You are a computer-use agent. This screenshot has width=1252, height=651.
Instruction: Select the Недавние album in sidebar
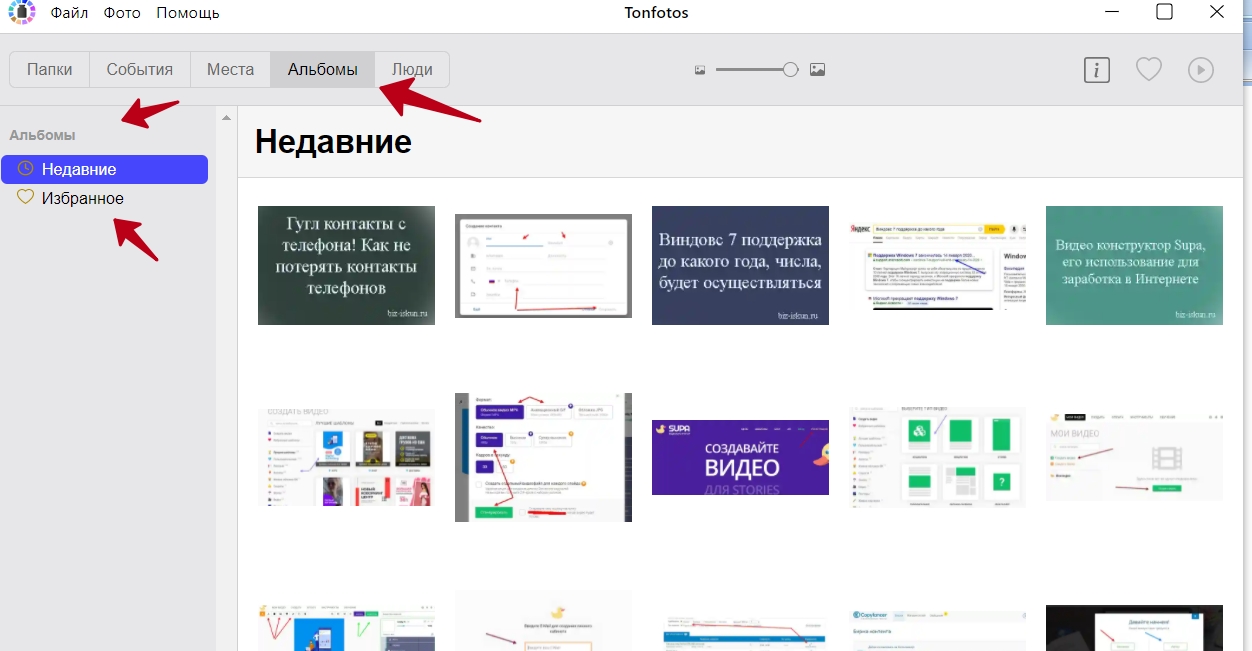(x=105, y=170)
